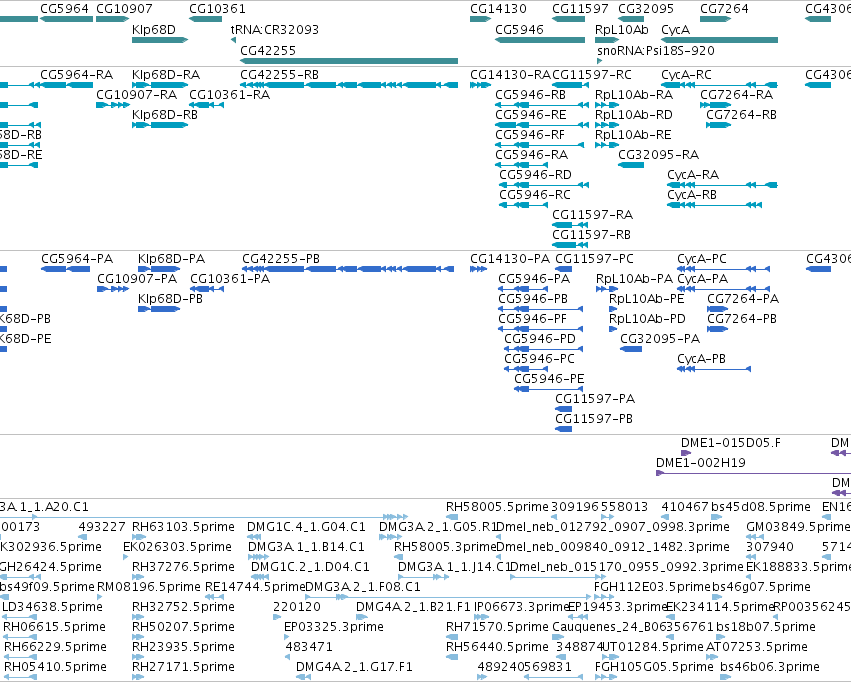
Task: Click the CG10907-RA transcript label
Action: pyautogui.click(x=136, y=94)
